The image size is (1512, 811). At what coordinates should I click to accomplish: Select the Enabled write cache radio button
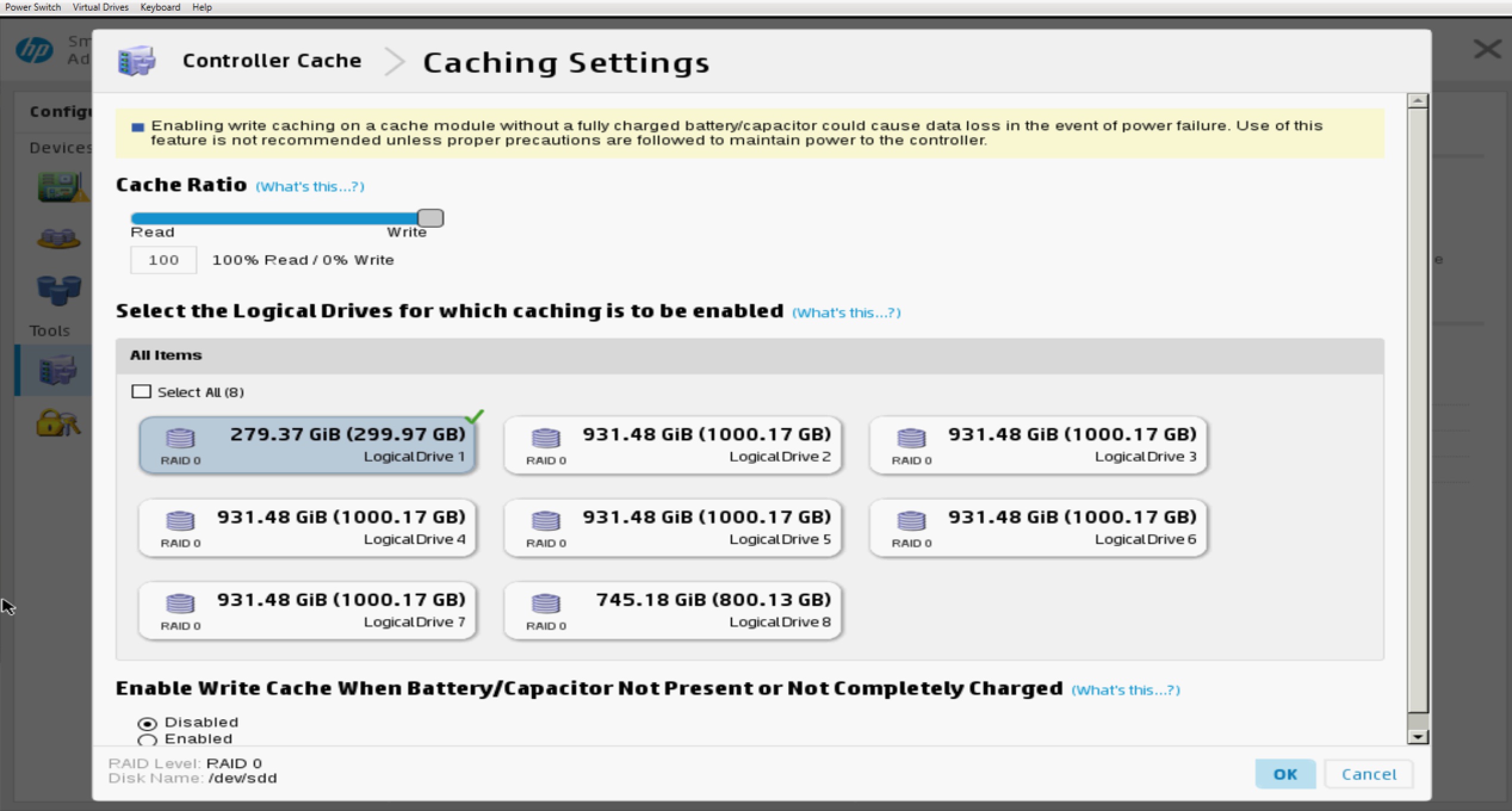click(x=147, y=740)
